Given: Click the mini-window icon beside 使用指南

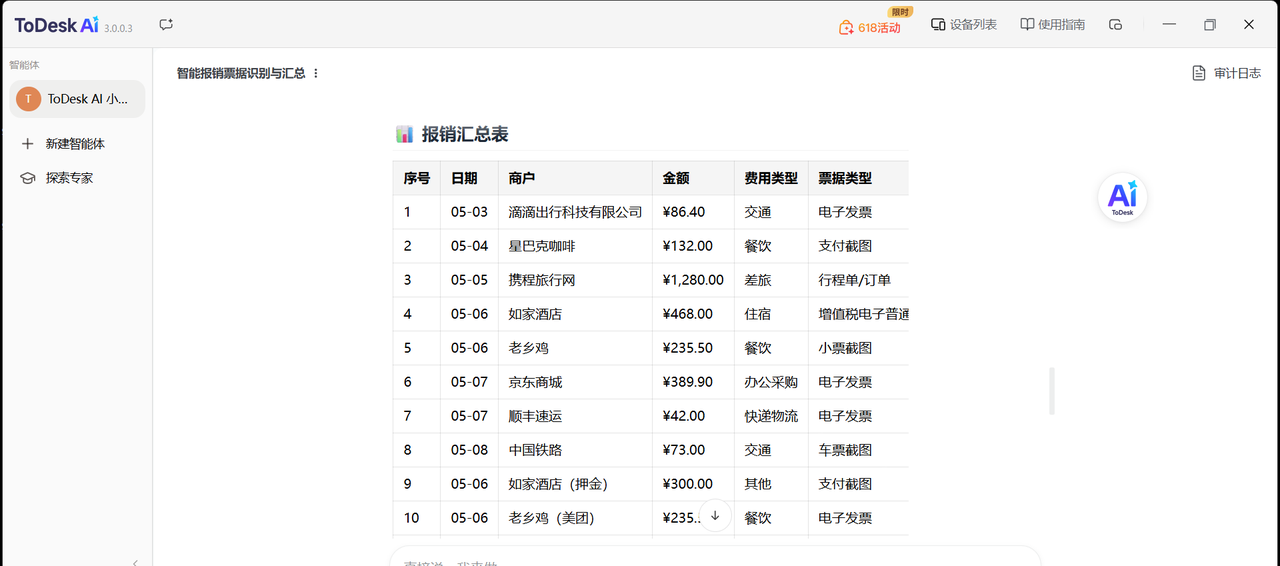Looking at the screenshot, I should [1116, 25].
